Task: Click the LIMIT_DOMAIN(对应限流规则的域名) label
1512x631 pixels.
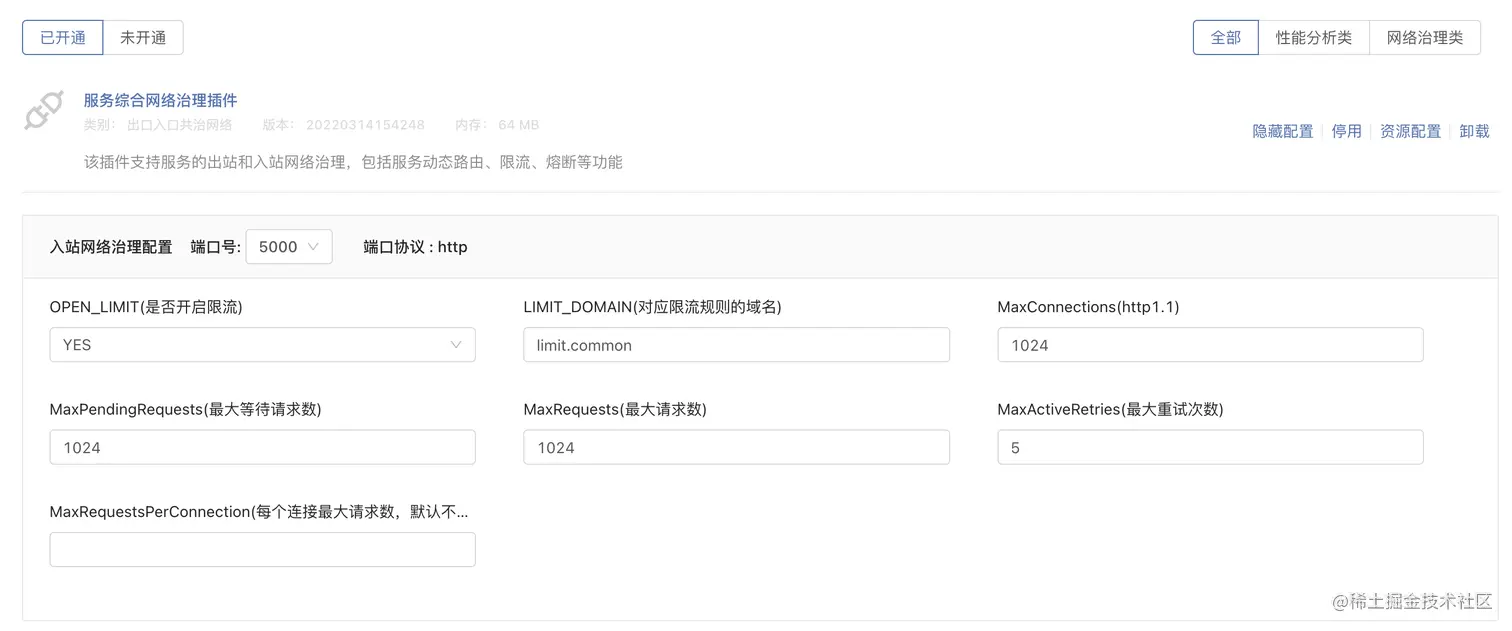Action: (x=652, y=307)
